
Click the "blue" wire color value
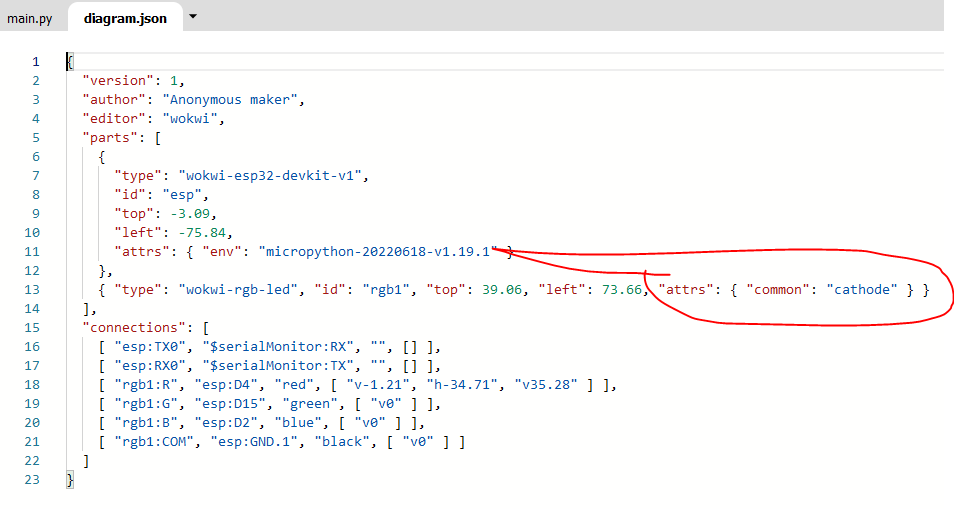(x=298, y=423)
